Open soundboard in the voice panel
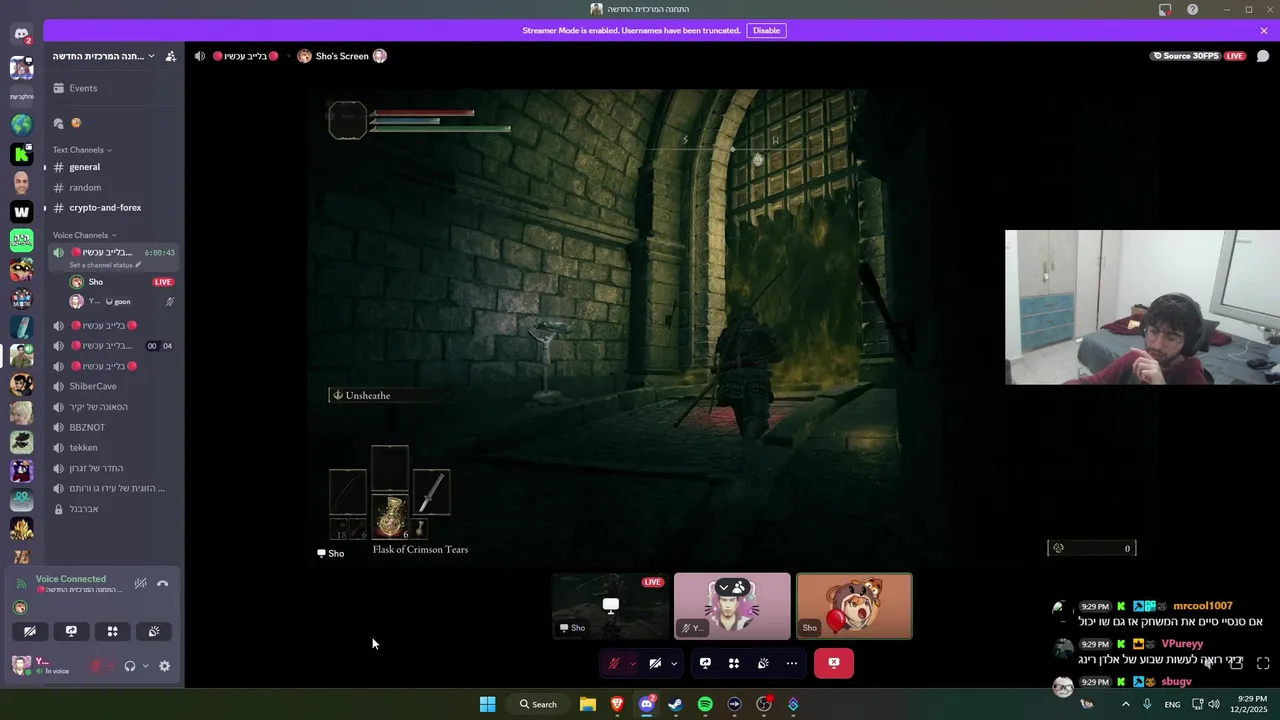The image size is (1280, 720). point(154,631)
